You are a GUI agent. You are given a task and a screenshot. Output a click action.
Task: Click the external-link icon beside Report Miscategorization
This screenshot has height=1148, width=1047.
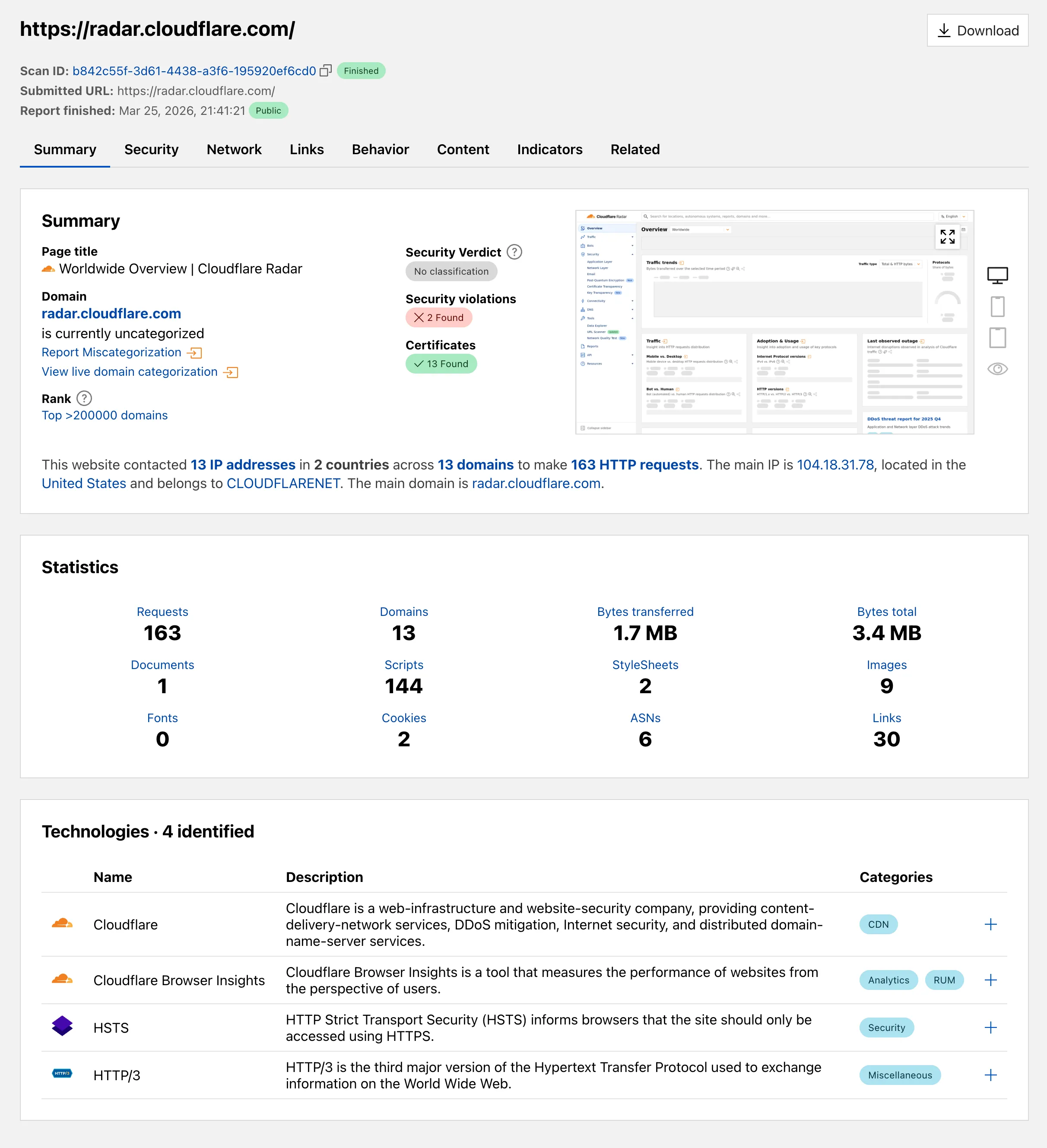point(195,352)
